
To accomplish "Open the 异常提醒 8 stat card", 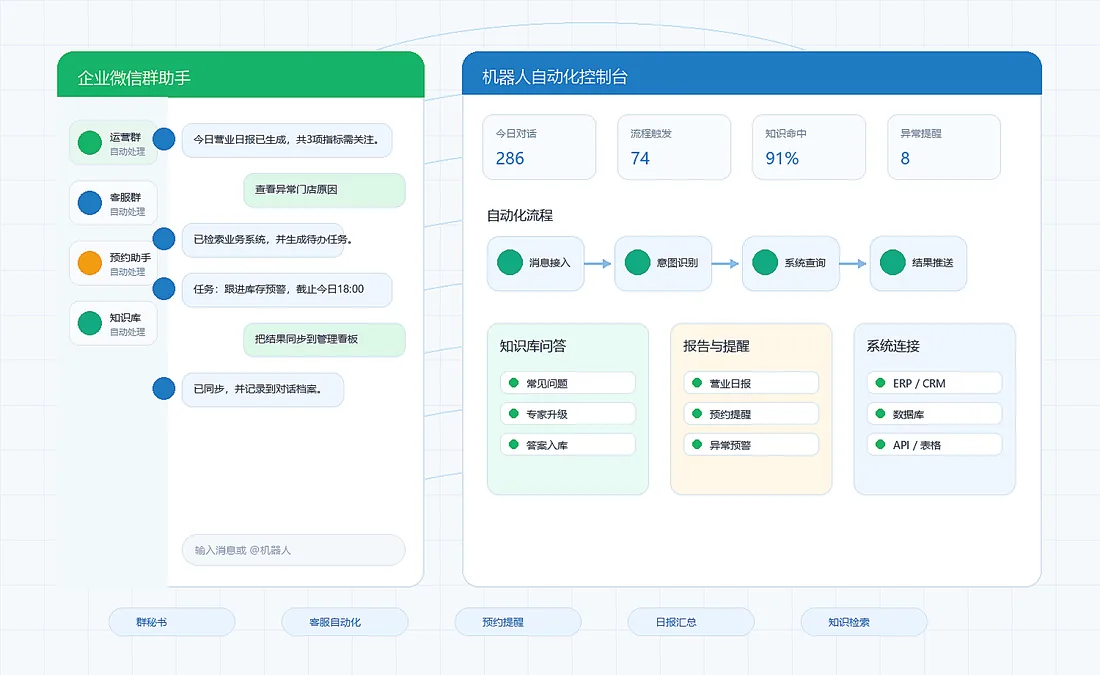I will [944, 147].
